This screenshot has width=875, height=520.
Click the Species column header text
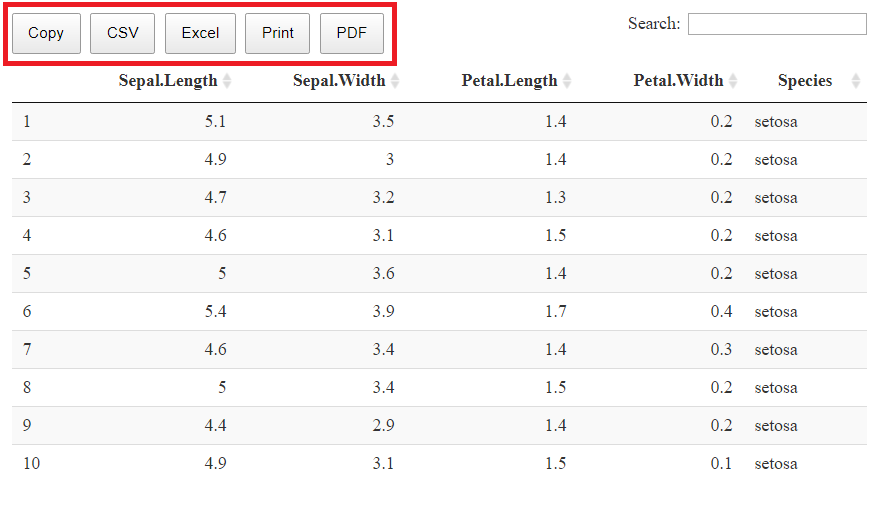coord(805,81)
